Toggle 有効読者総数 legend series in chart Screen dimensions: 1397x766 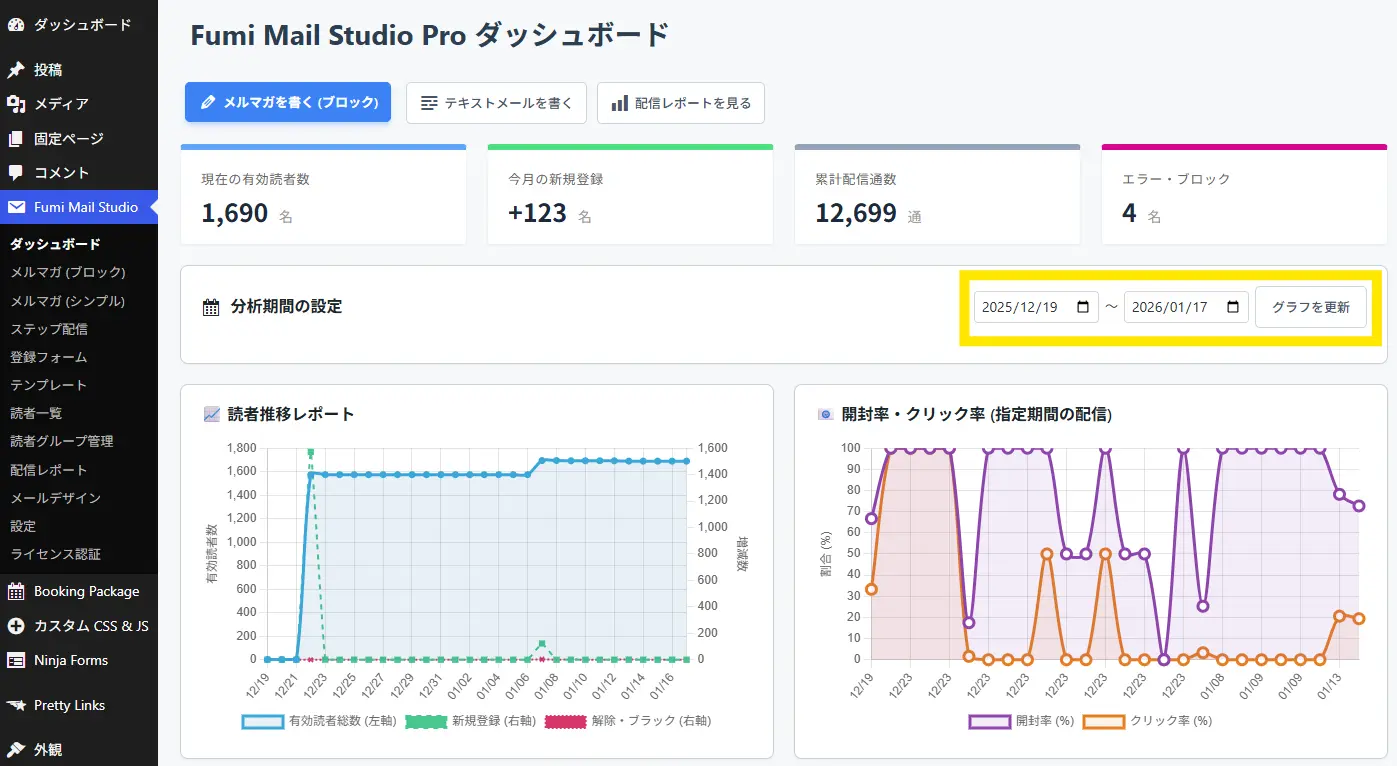[x=263, y=720]
